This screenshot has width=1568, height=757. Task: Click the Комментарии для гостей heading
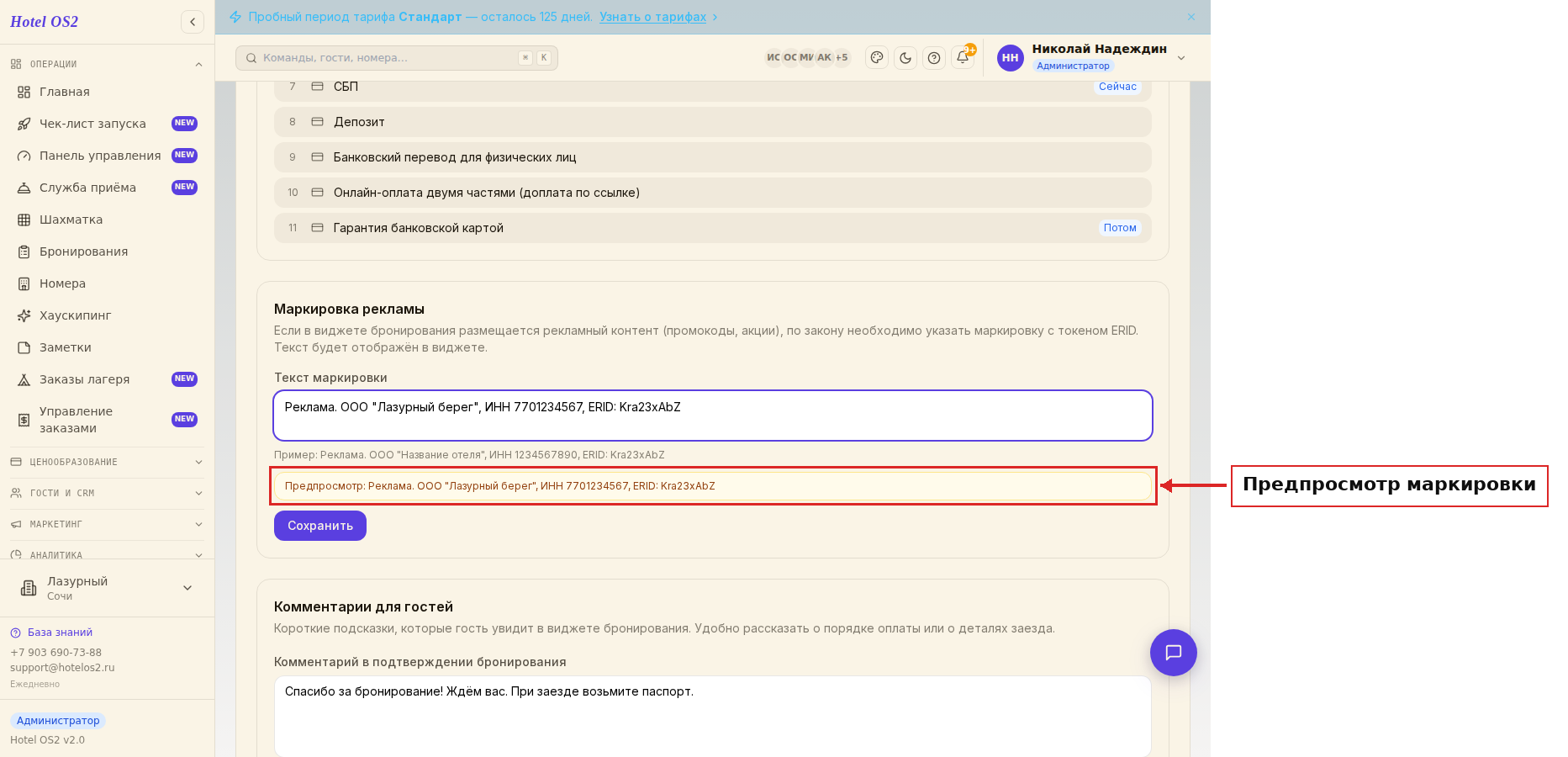click(x=363, y=606)
